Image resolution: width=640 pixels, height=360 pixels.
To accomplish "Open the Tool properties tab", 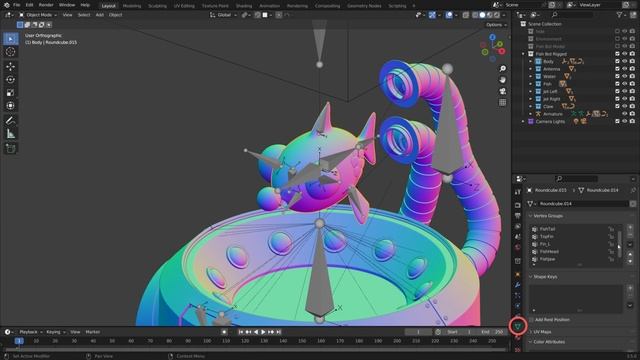I will [518, 192].
